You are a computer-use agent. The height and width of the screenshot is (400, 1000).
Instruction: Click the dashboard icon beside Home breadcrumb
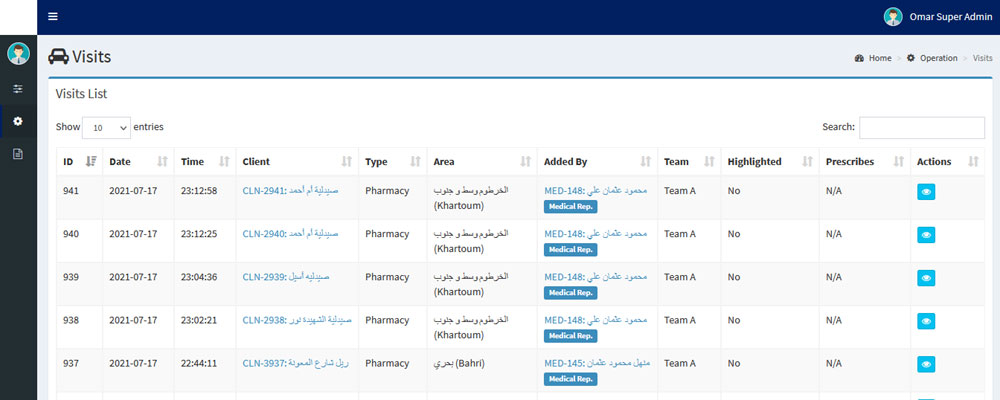pos(859,58)
